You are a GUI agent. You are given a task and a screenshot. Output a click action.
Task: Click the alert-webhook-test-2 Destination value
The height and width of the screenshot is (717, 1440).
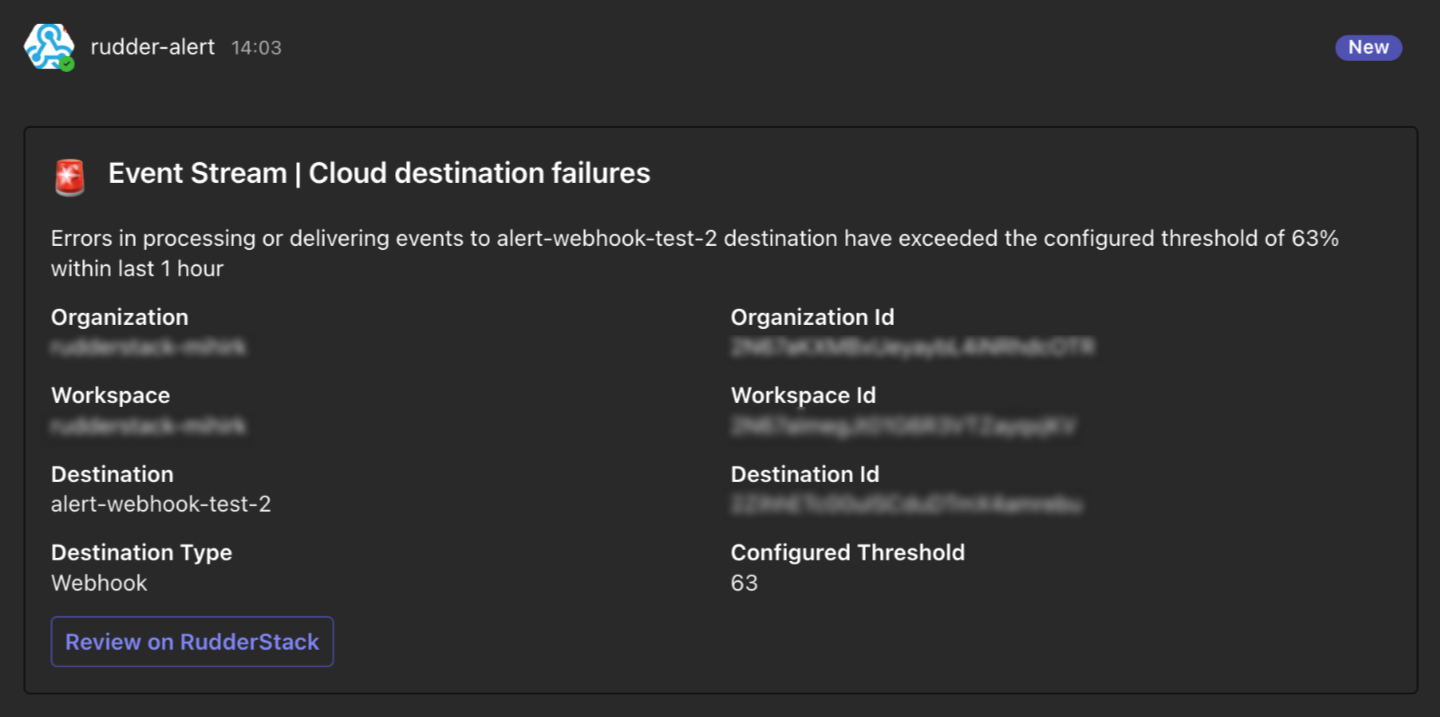pos(161,504)
